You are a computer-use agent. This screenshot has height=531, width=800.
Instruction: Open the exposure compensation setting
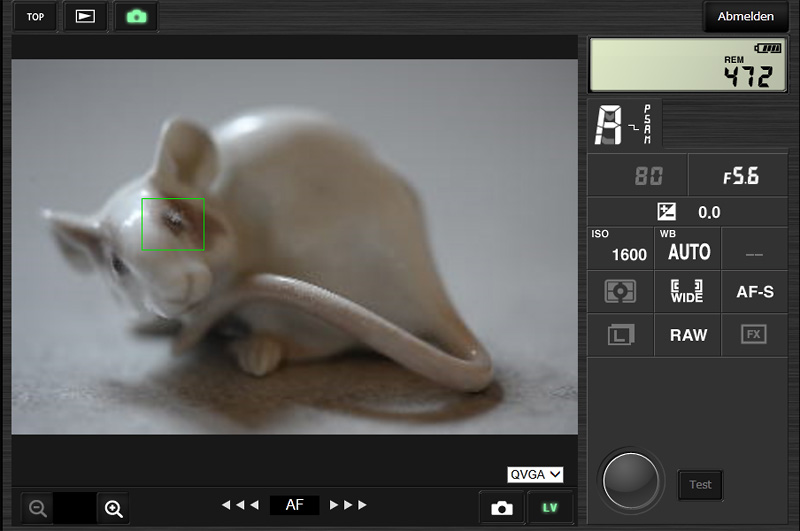tap(687, 212)
